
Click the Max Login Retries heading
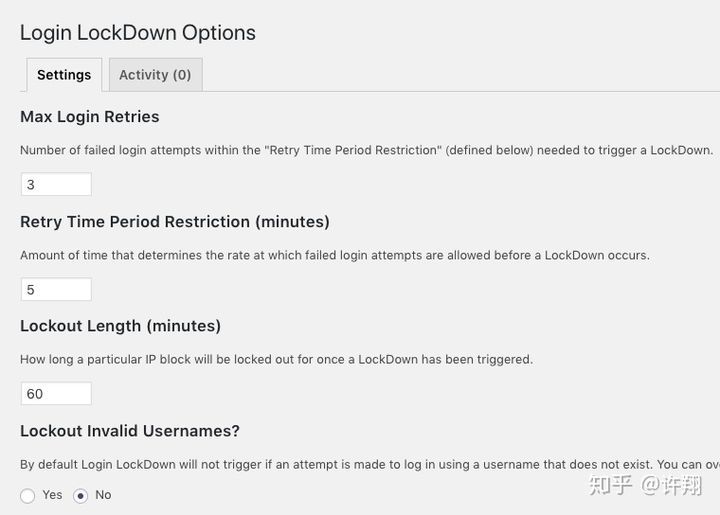click(90, 117)
